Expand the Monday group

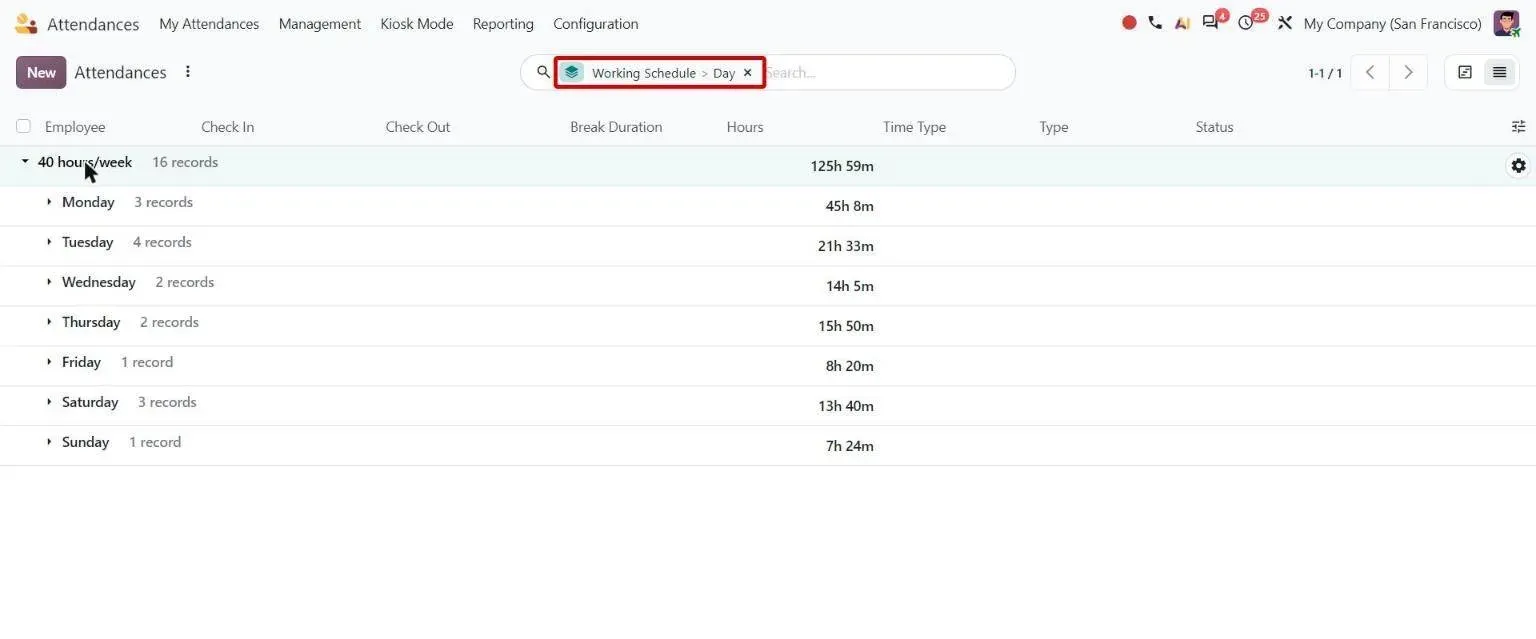tap(49, 202)
